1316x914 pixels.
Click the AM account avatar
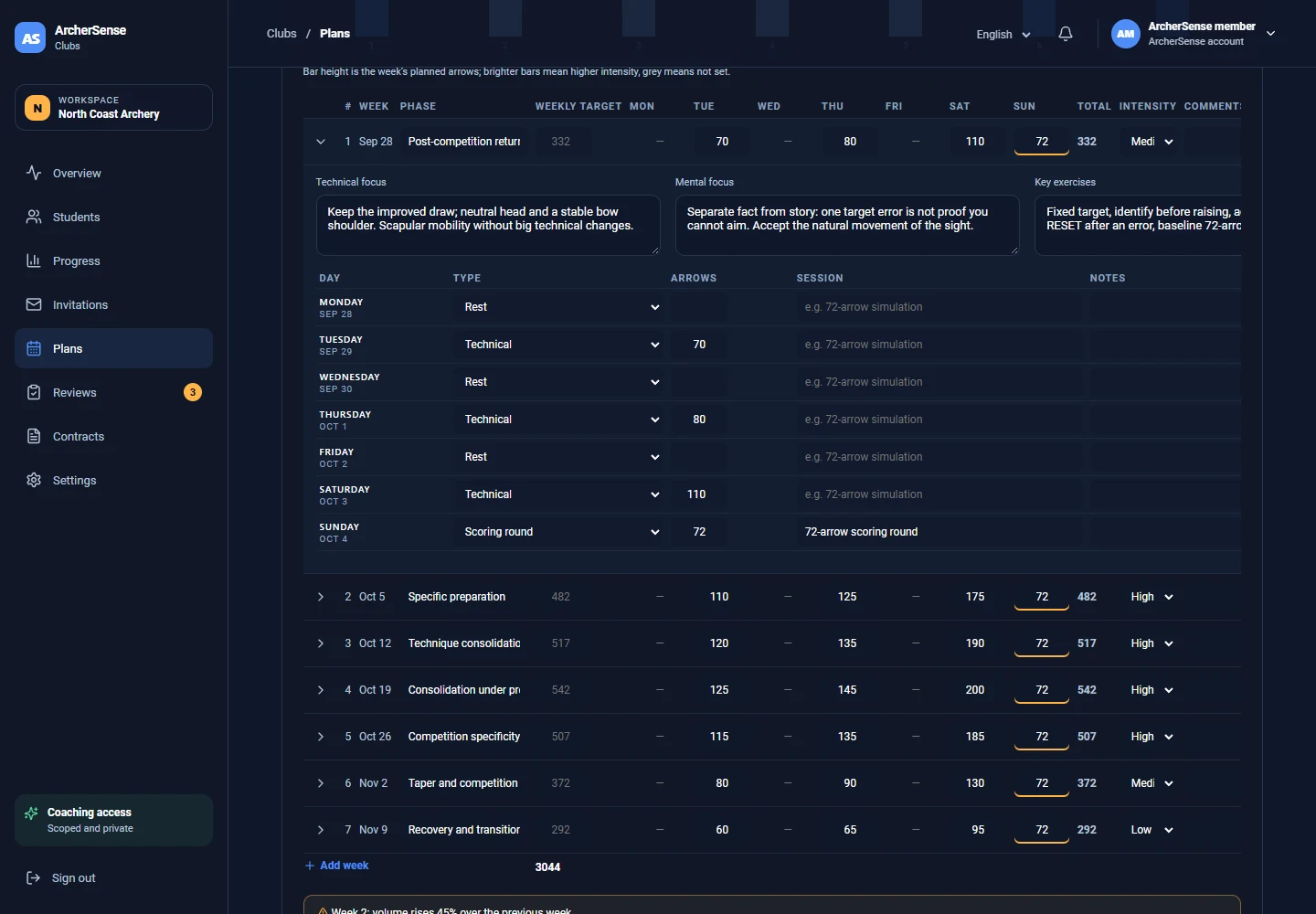[x=1126, y=34]
